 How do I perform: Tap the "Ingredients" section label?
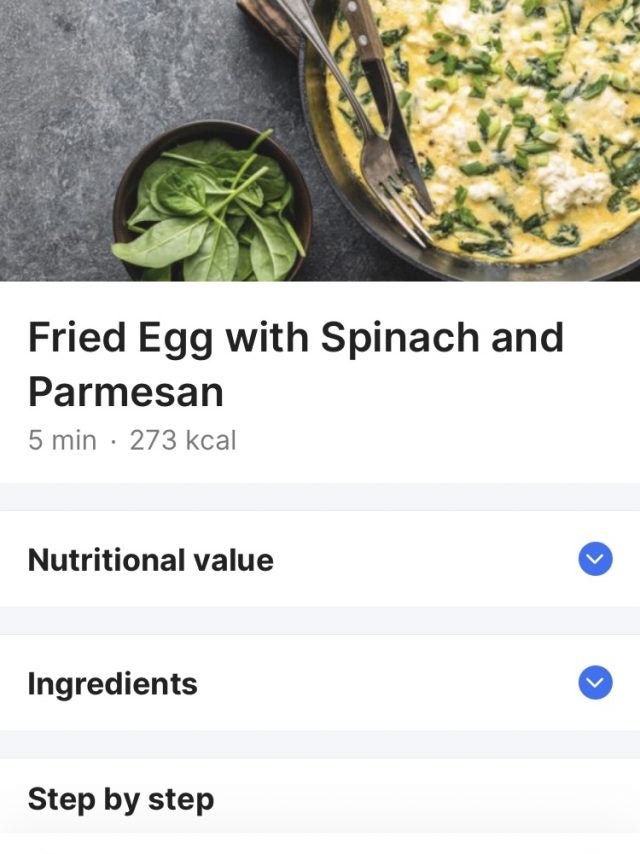click(112, 684)
